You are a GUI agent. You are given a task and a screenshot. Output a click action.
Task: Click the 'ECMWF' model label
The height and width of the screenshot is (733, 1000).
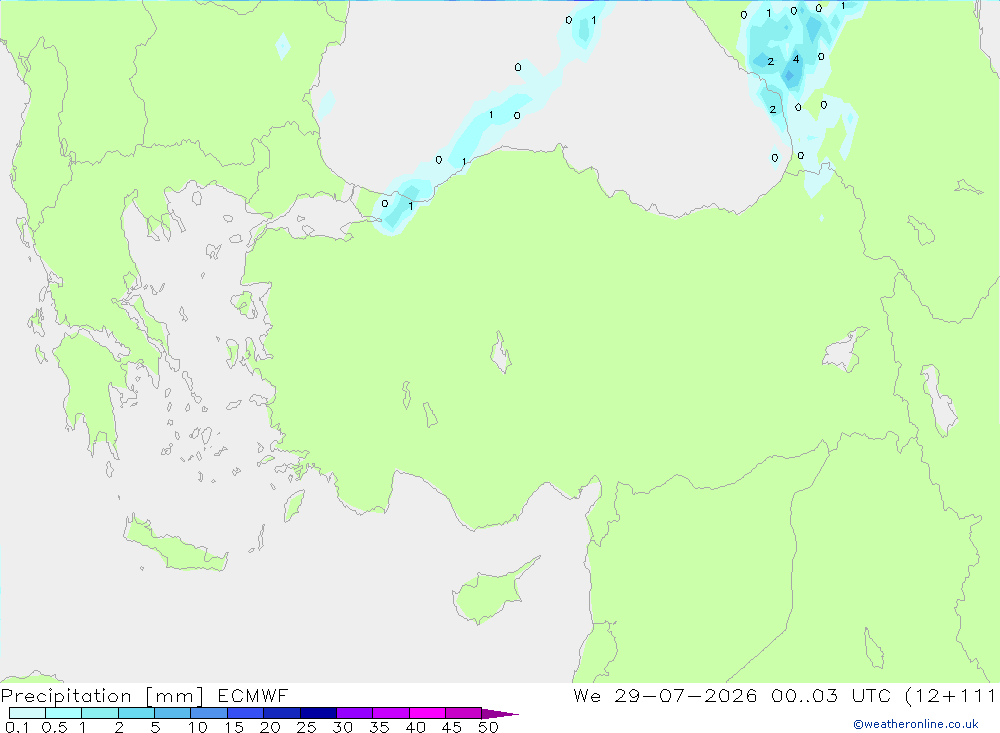point(253,695)
